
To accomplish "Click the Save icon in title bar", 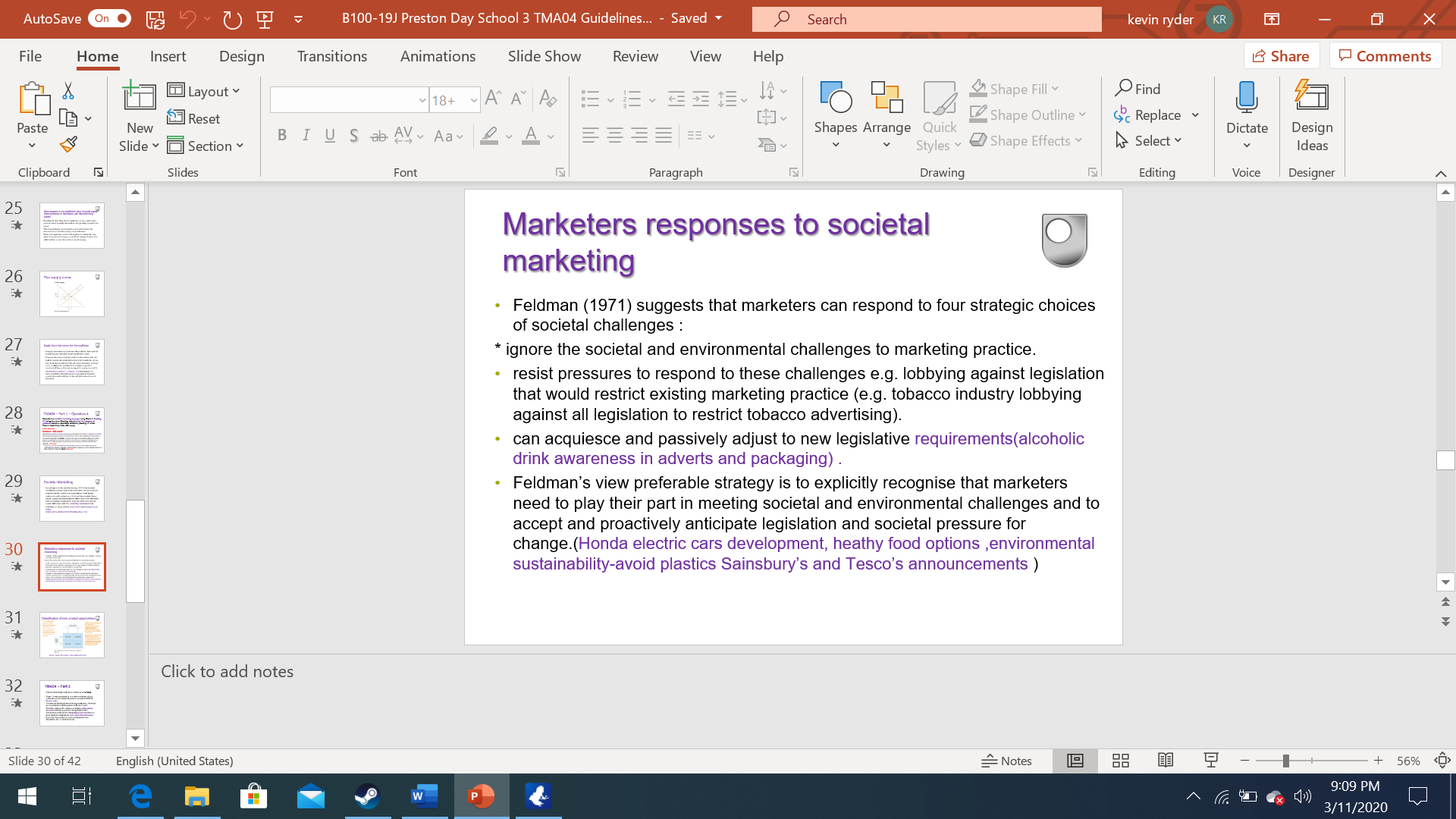I will tap(155, 19).
